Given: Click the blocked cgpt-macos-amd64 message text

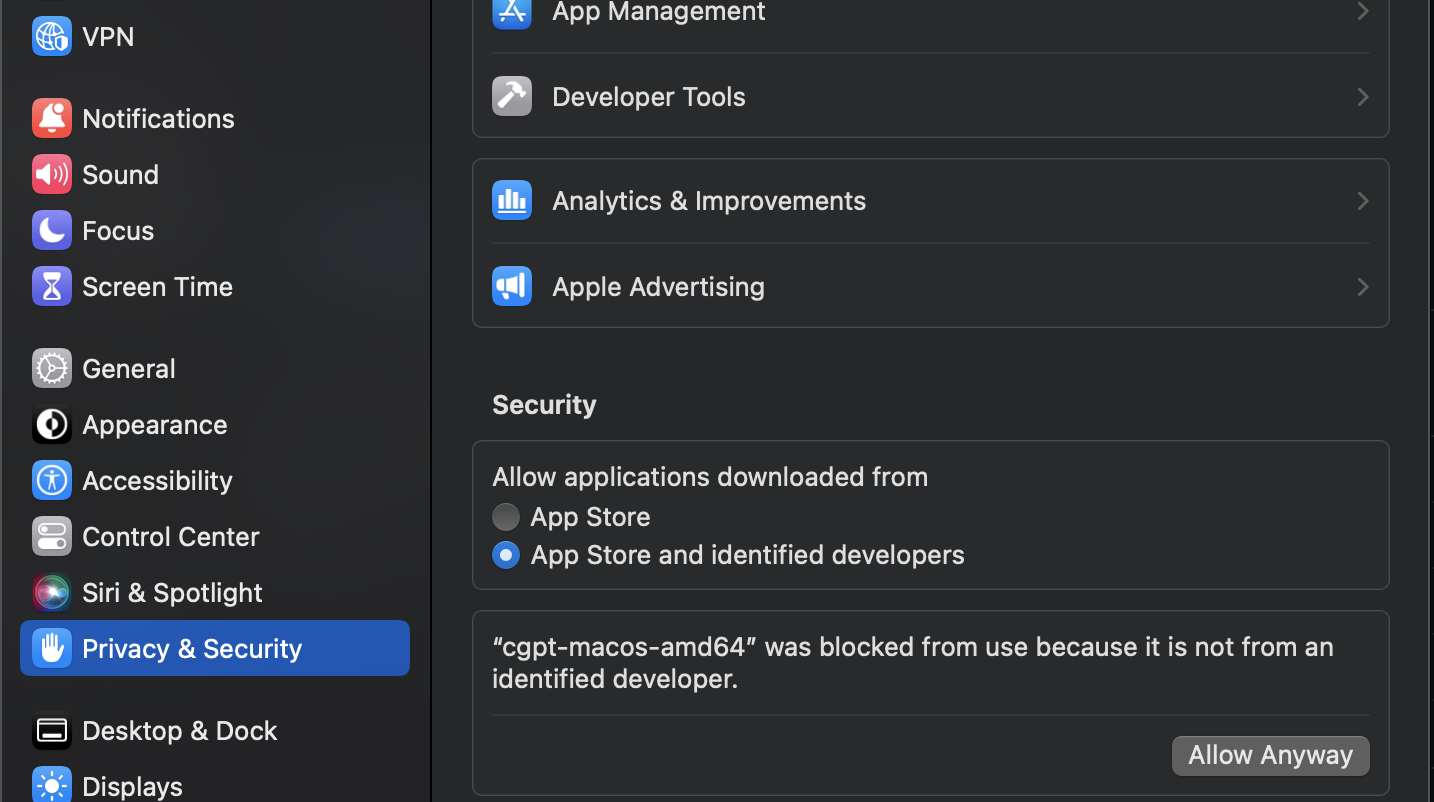Looking at the screenshot, I should 913,663.
